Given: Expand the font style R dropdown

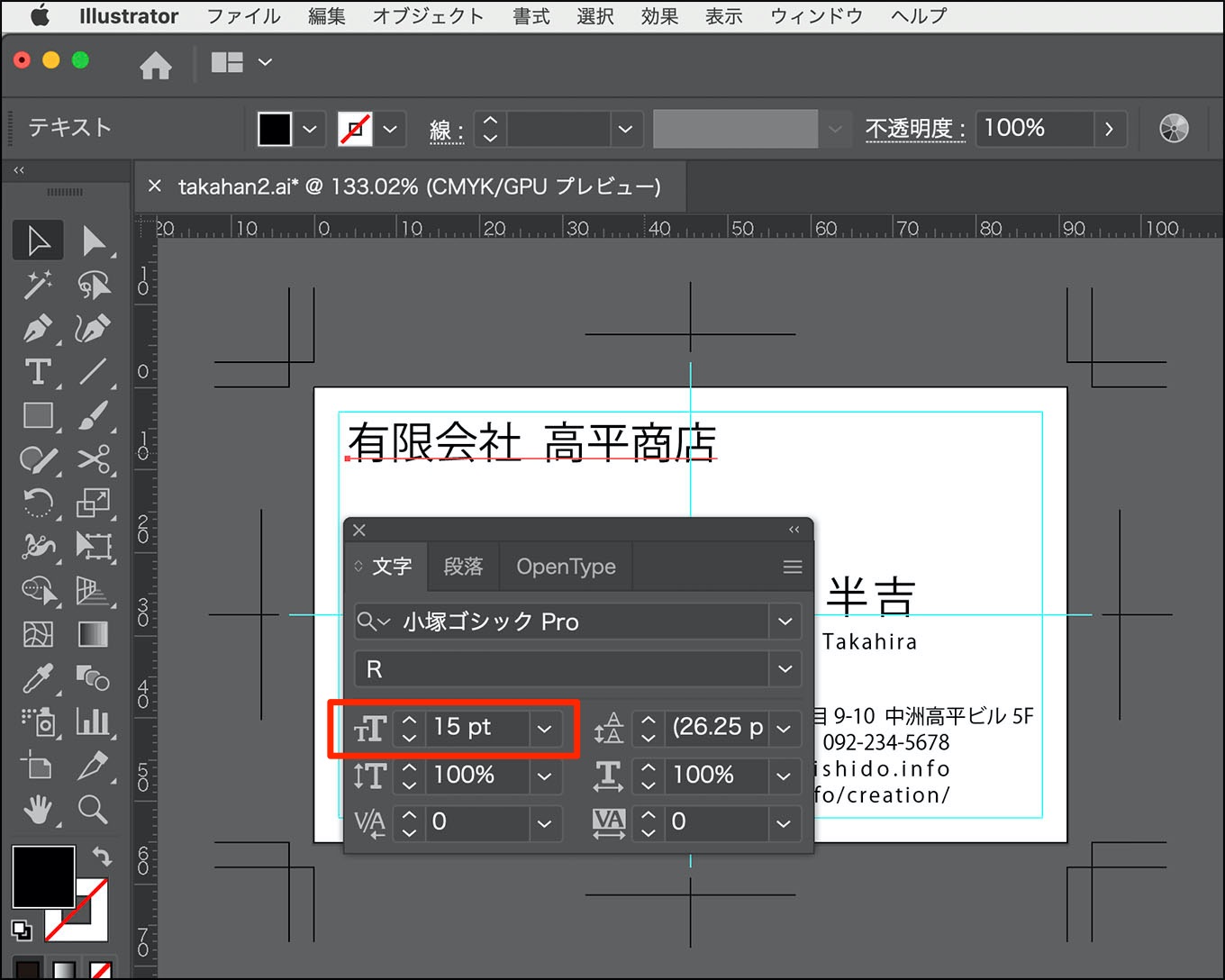Looking at the screenshot, I should 785,669.
